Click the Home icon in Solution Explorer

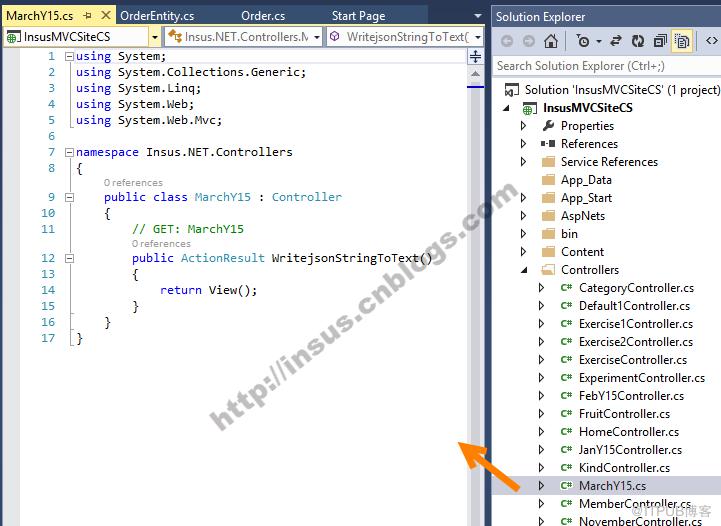550,41
